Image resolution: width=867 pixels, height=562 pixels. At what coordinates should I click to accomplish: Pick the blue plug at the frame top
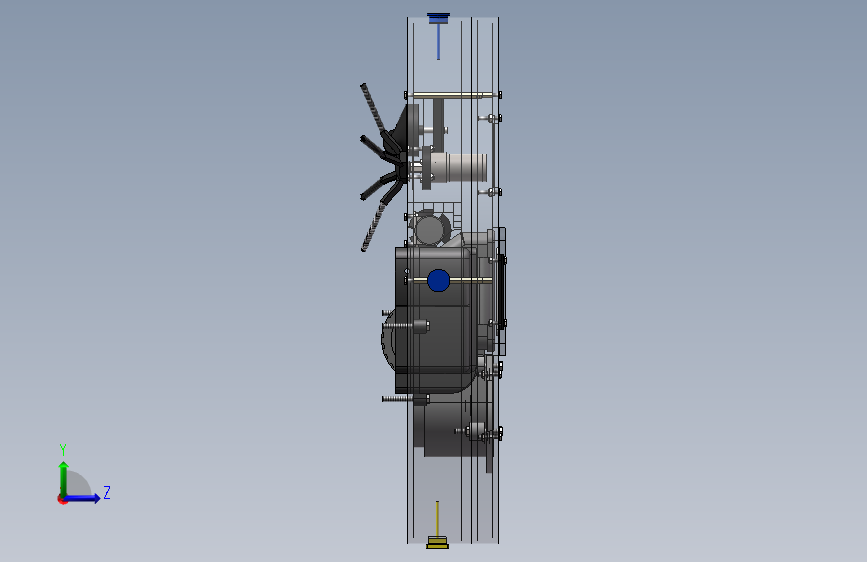click(x=438, y=19)
